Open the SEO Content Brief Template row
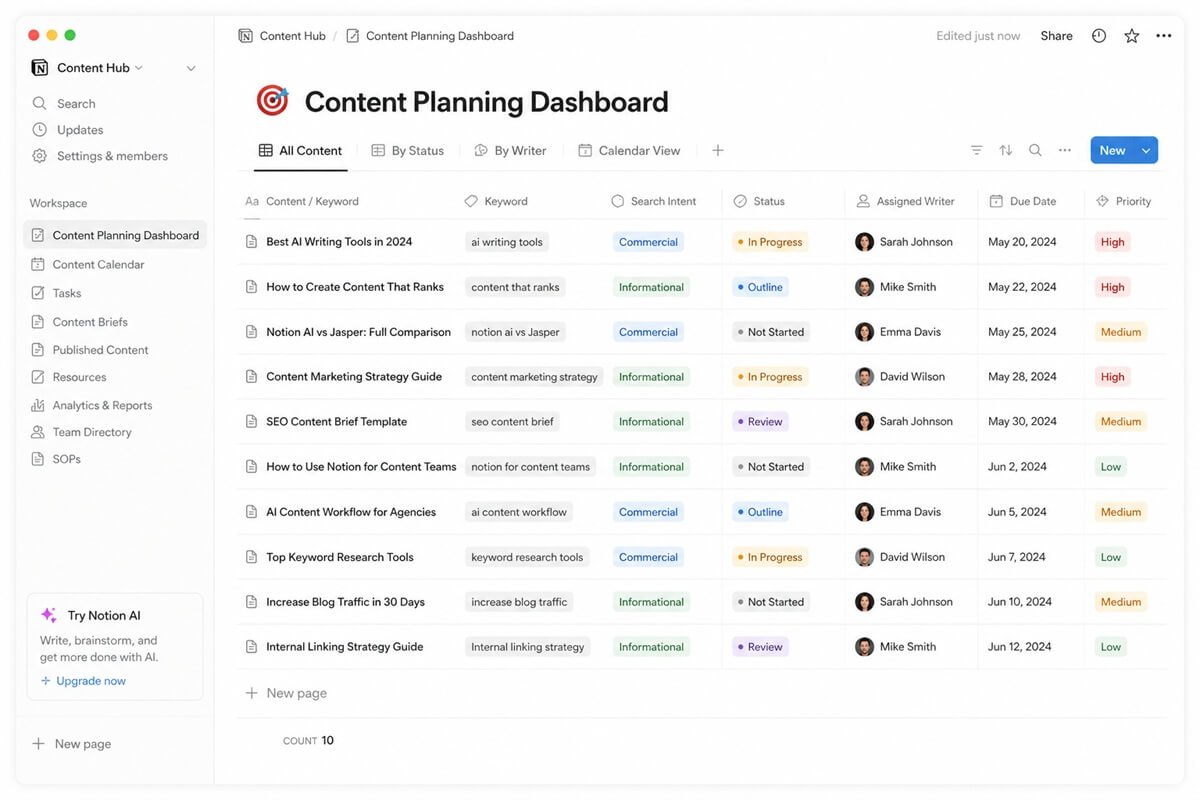 click(336, 422)
